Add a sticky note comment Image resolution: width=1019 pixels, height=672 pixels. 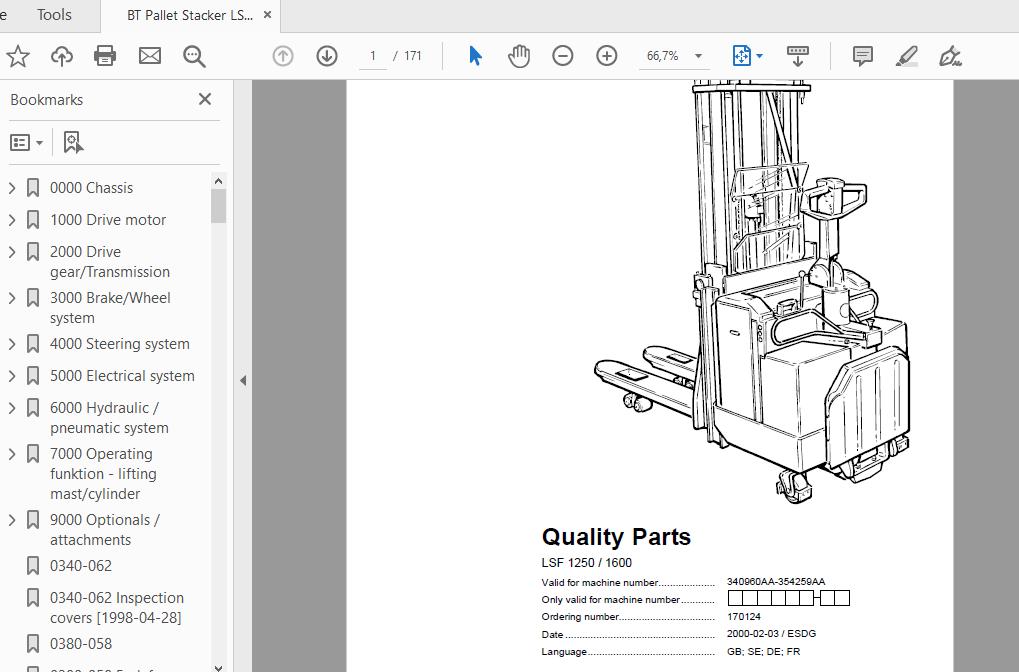(x=862, y=57)
